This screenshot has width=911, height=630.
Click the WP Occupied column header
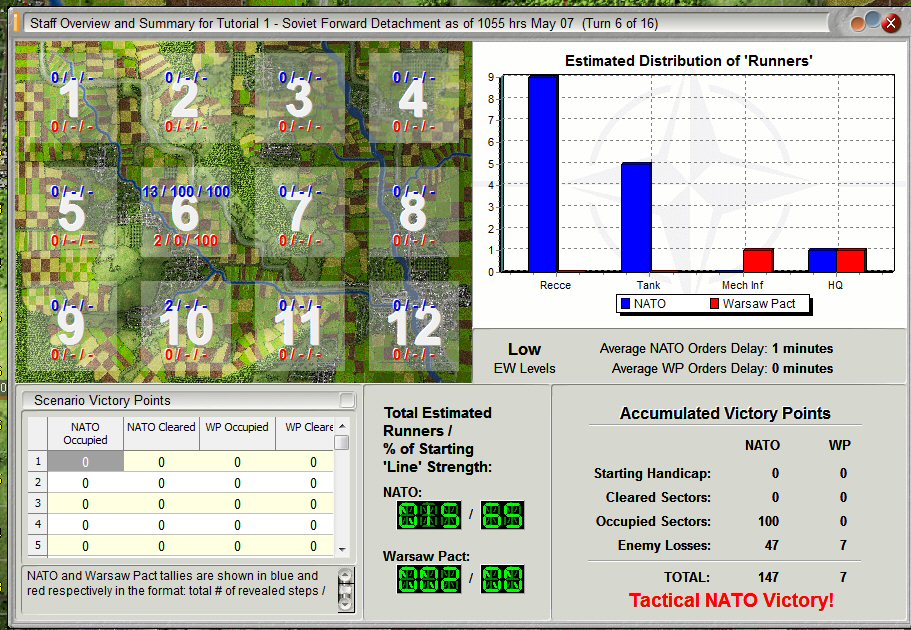point(237,434)
